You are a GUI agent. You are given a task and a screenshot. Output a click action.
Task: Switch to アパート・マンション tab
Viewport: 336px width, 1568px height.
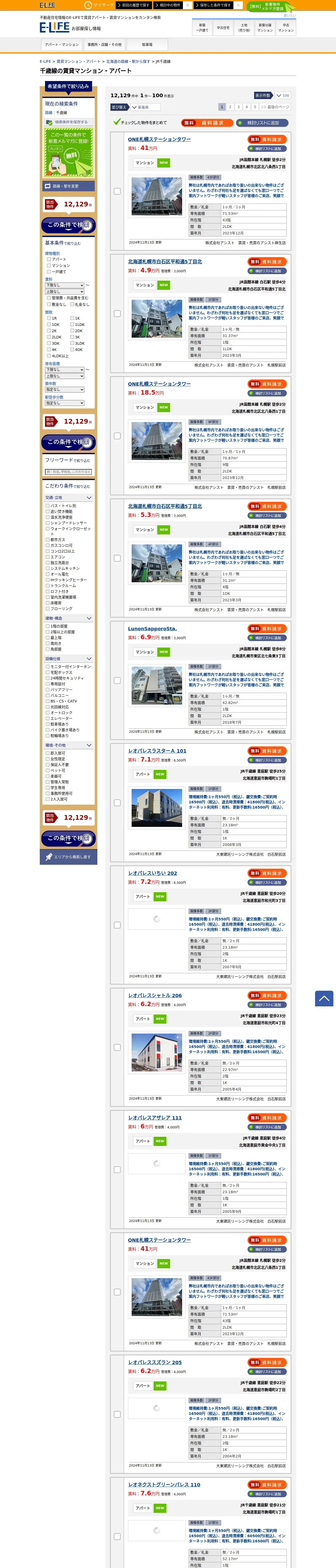[x=61, y=44]
